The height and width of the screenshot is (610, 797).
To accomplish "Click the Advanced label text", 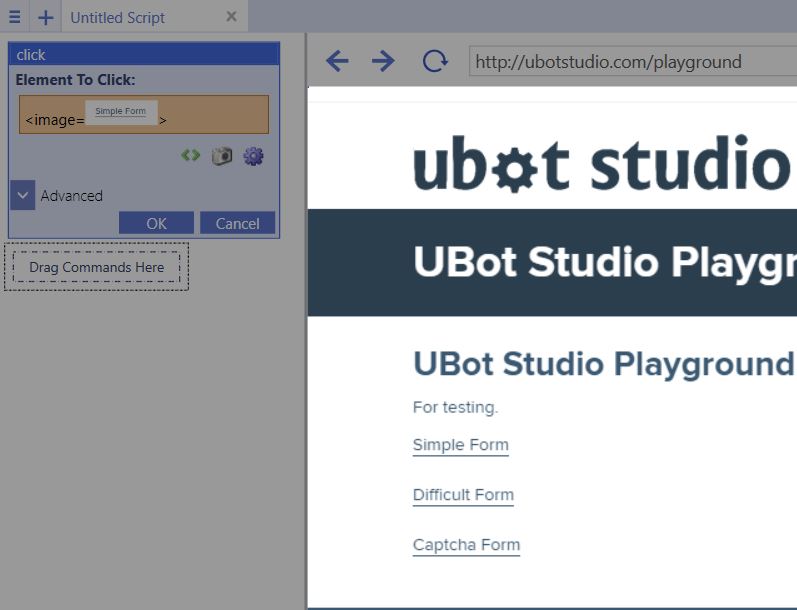I will [72, 196].
